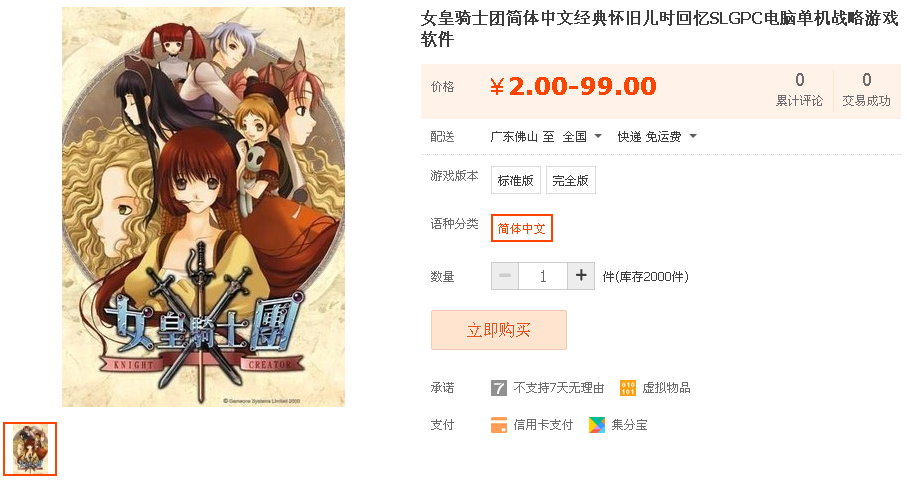
Task: Open the 全国 destination dropdown
Action: point(582,137)
